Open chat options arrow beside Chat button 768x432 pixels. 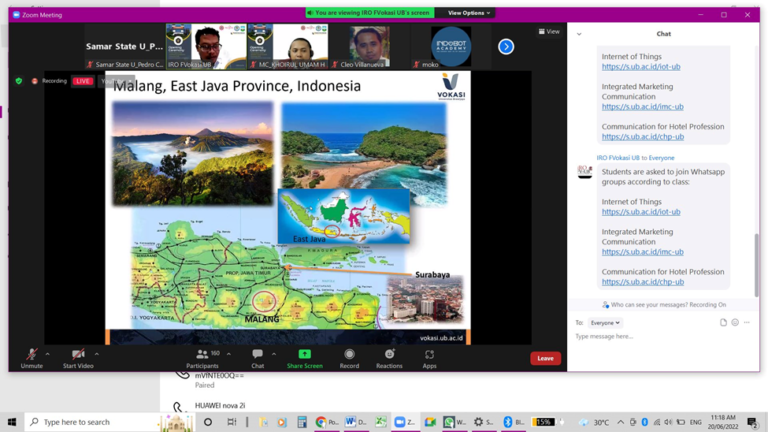pos(274,354)
